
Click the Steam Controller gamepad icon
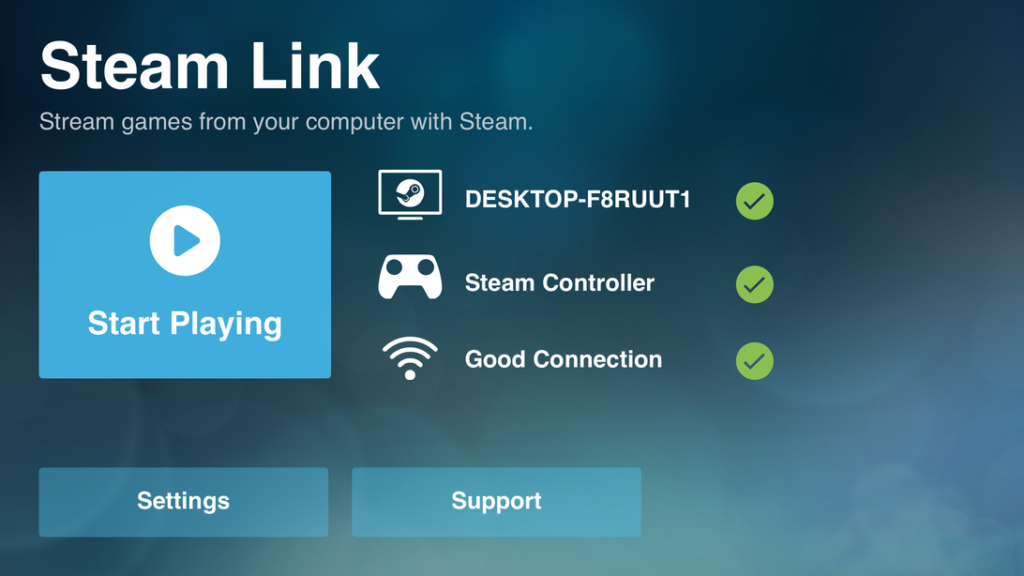410,277
